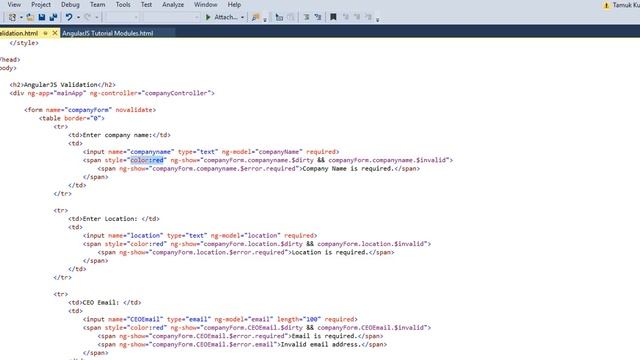Click the Previous Bookmark toolbar icon

click(x=346, y=17)
